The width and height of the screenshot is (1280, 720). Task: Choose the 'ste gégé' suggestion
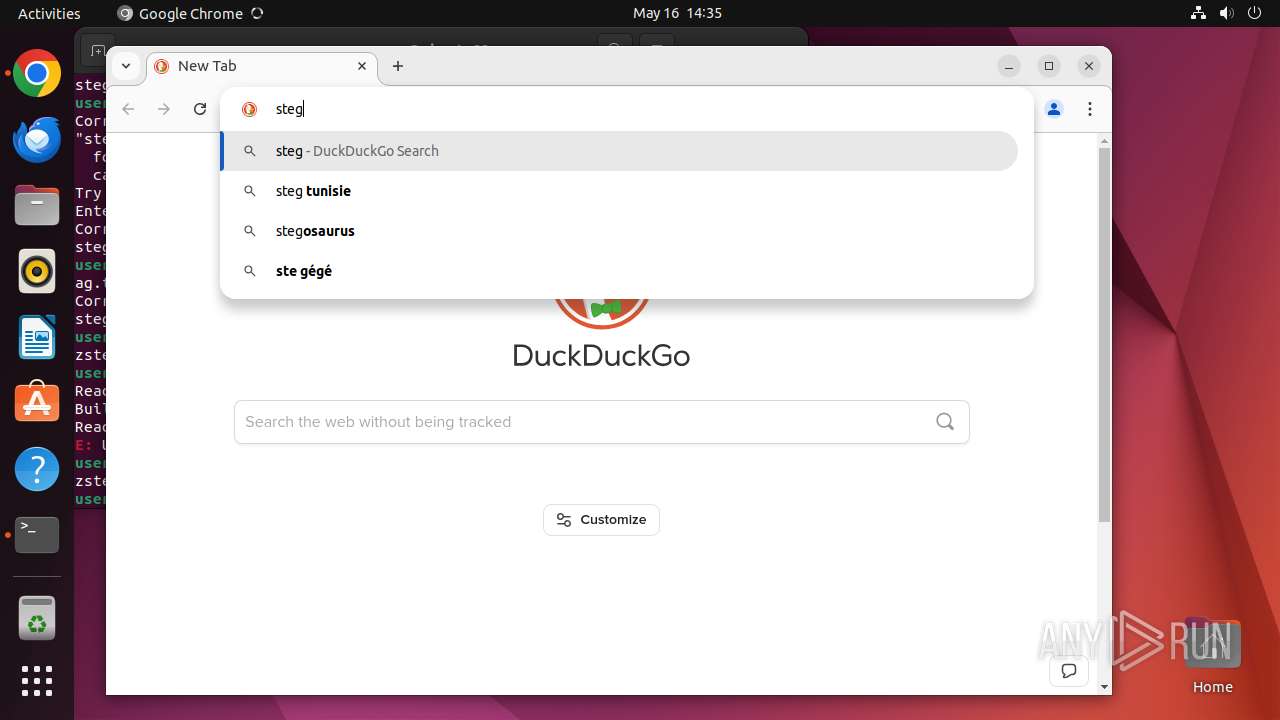point(619,271)
